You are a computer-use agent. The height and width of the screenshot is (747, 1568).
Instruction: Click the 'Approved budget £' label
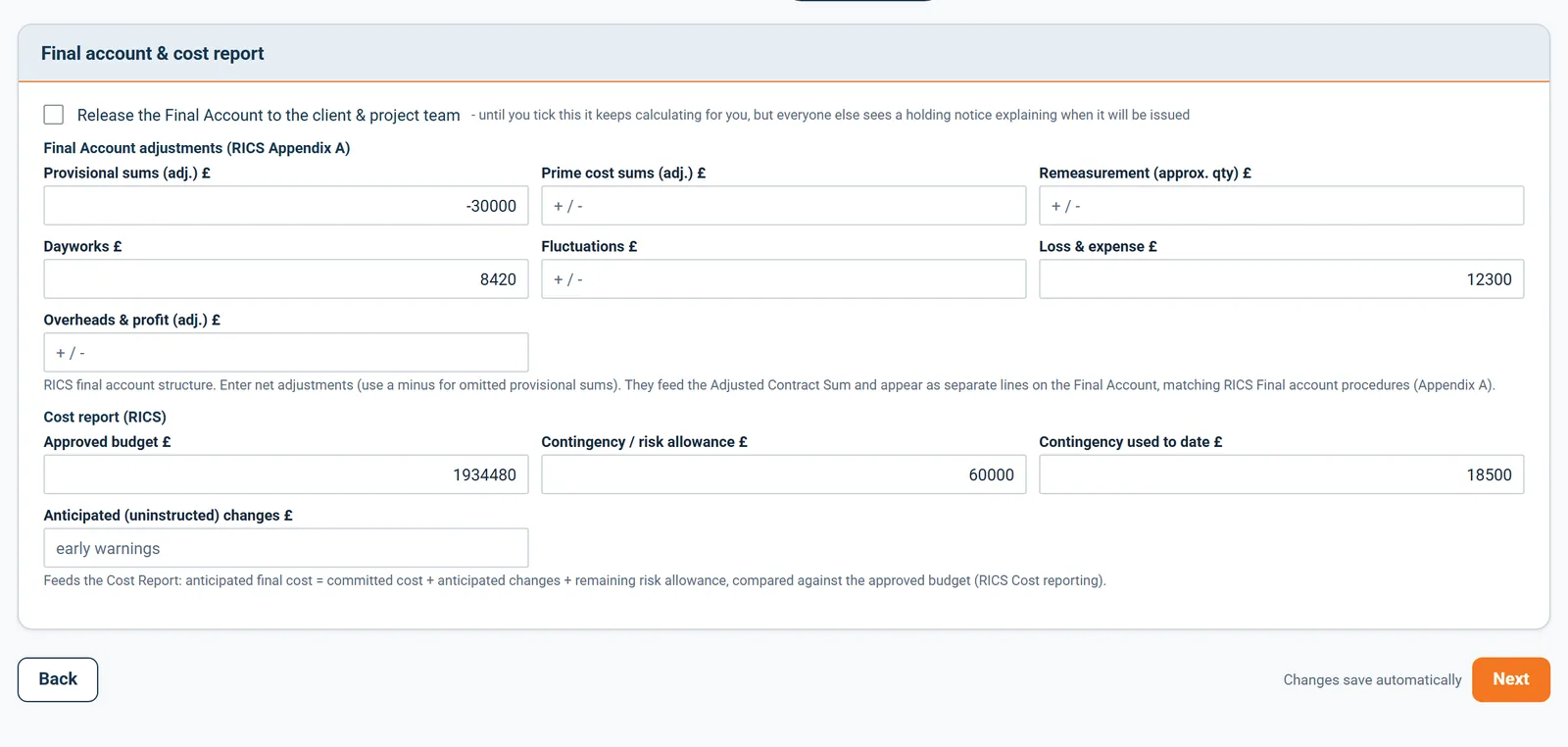coord(108,442)
